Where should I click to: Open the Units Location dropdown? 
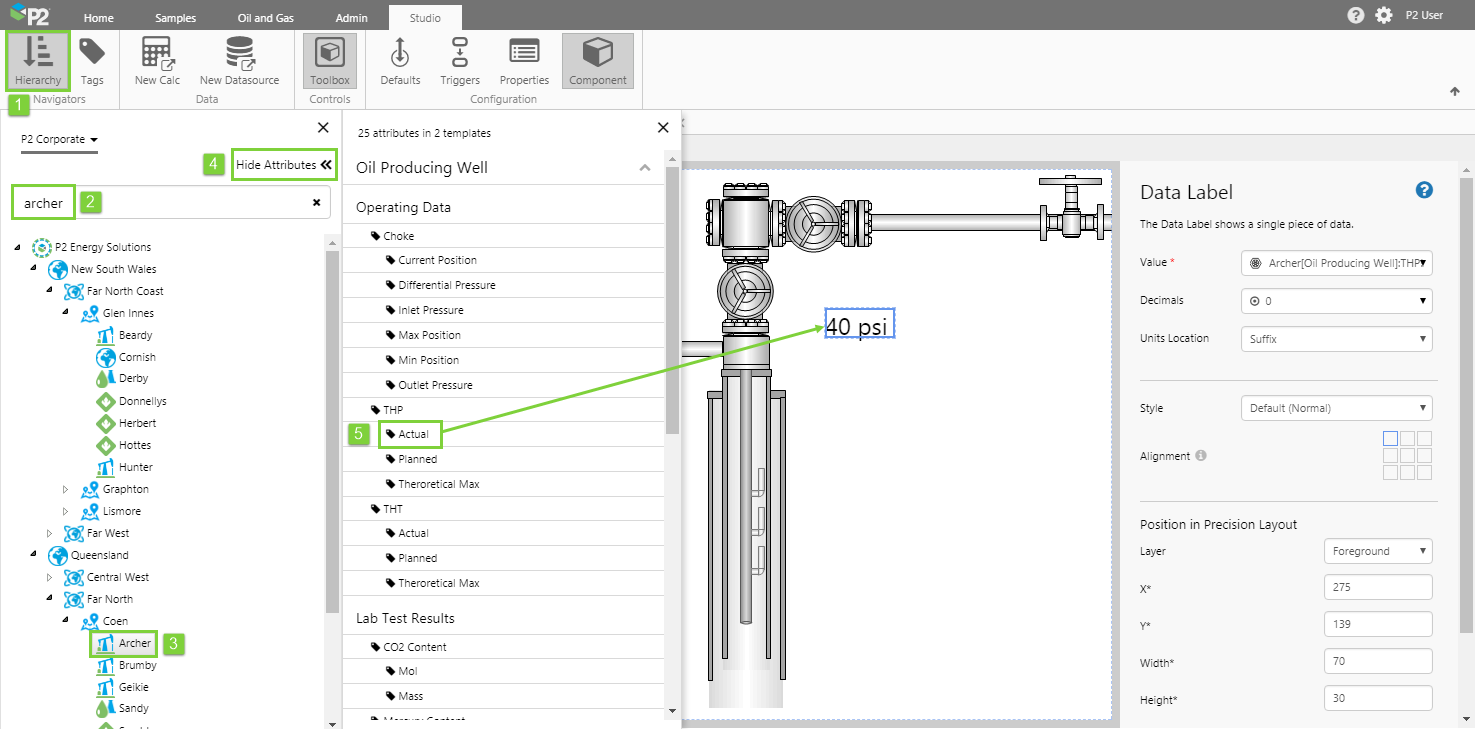(1336, 339)
